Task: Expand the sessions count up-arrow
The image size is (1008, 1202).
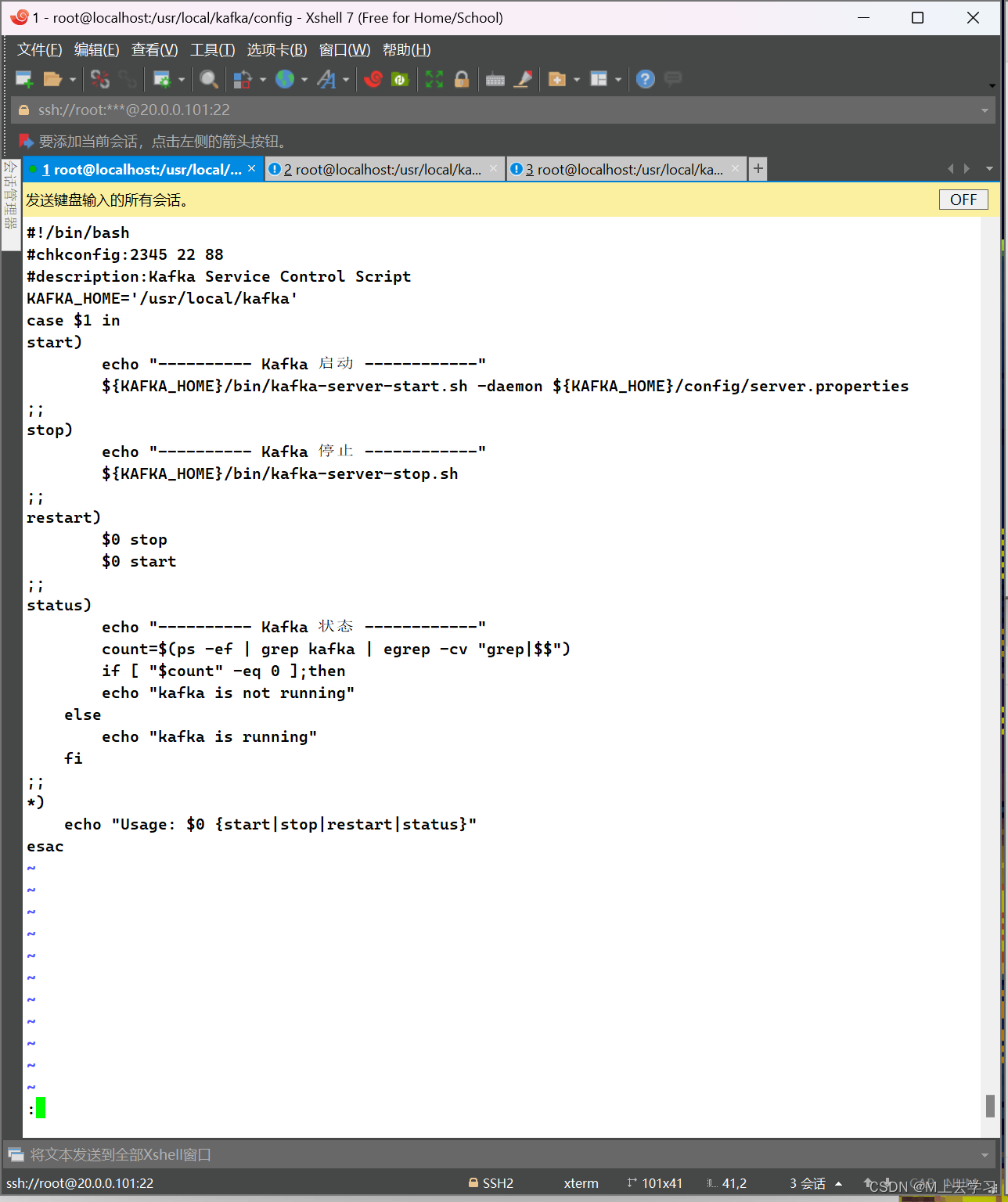Action: click(x=839, y=1183)
